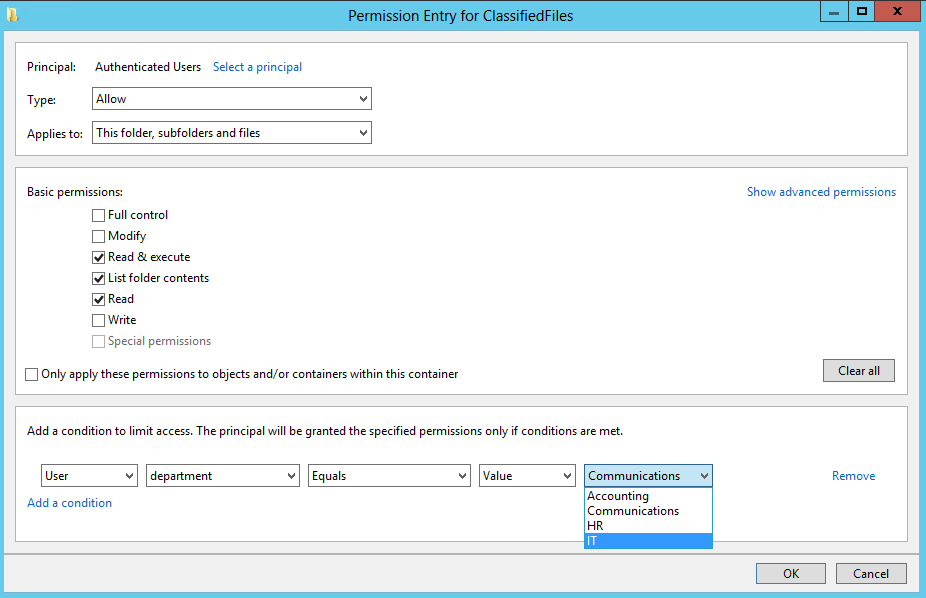This screenshot has height=598, width=926.
Task: Maximize the Permission Entry window
Action: (x=861, y=11)
